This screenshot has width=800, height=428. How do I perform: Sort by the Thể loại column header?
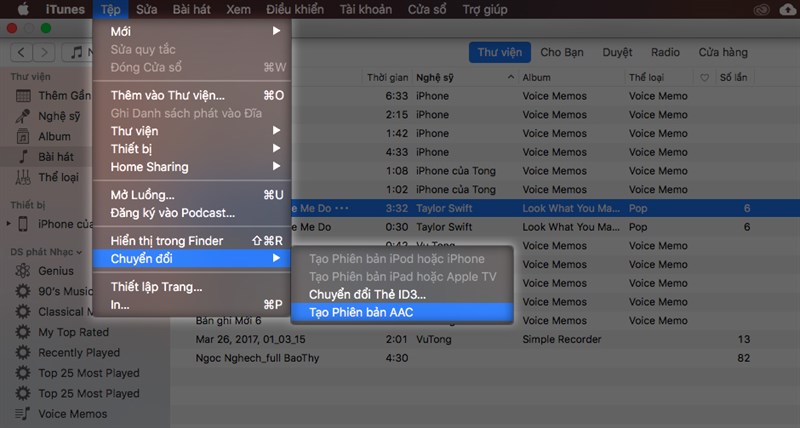[646, 78]
